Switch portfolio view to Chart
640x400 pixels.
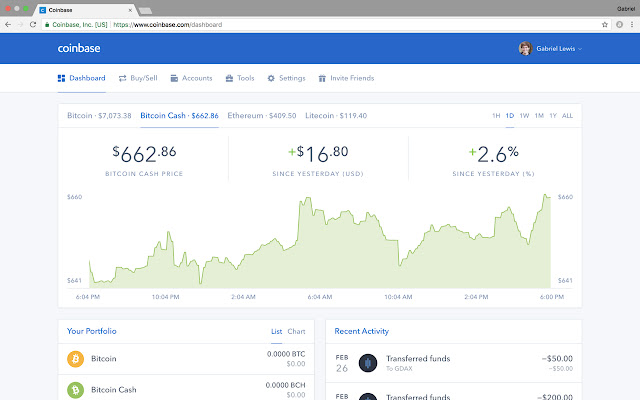coord(296,331)
